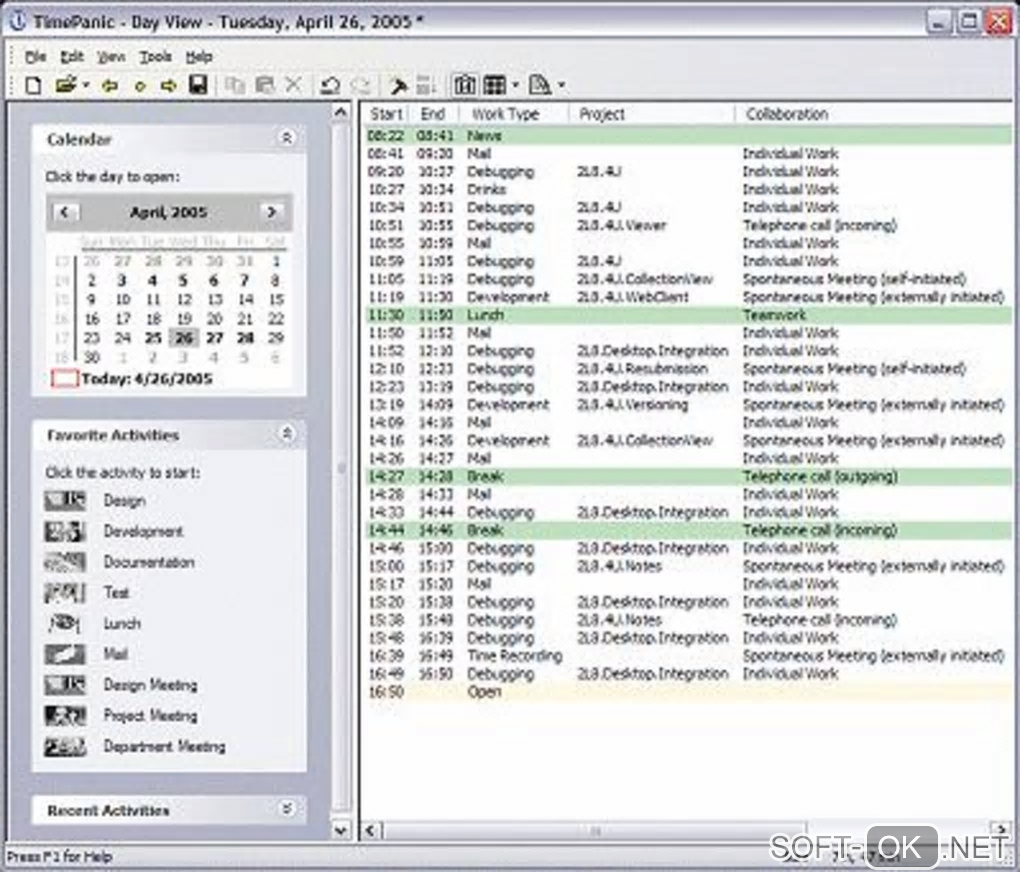The width and height of the screenshot is (1020, 872).
Task: Click Today: 4/26/2005 link
Action: coord(132,379)
